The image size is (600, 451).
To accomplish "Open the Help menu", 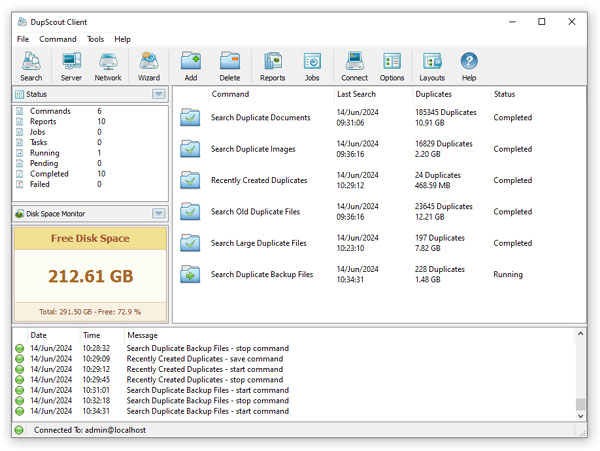I will coord(122,39).
